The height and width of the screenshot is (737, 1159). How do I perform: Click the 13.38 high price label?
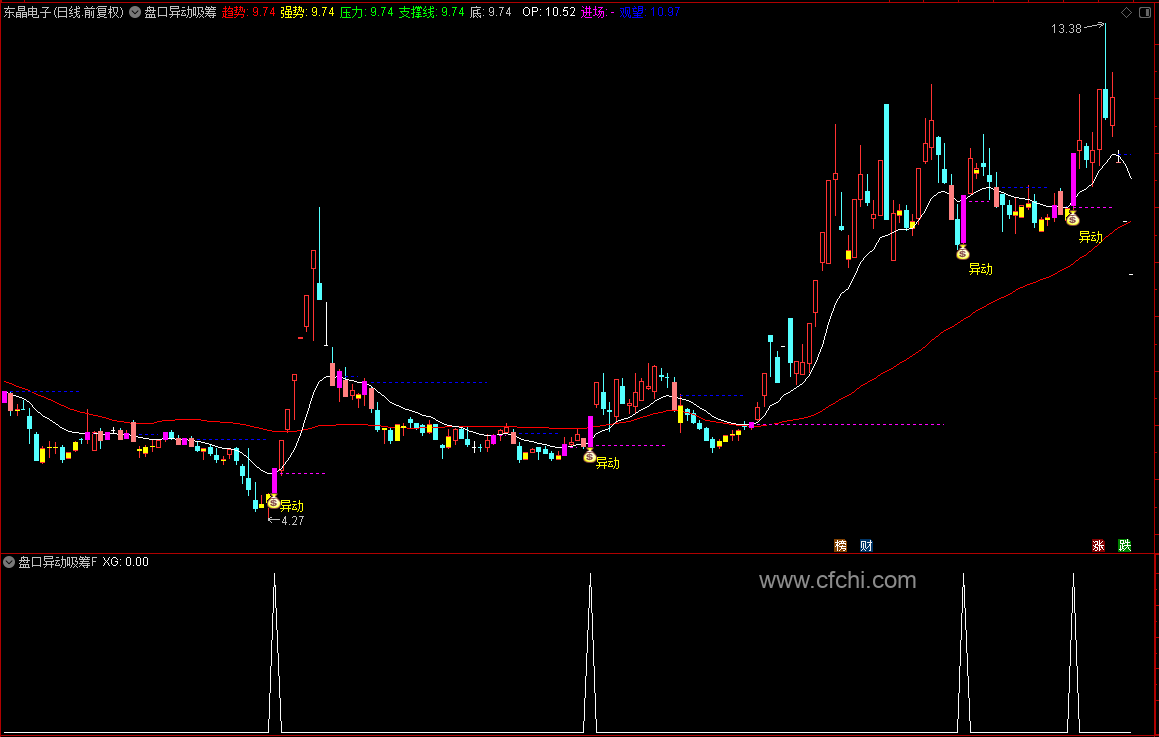pos(1066,29)
